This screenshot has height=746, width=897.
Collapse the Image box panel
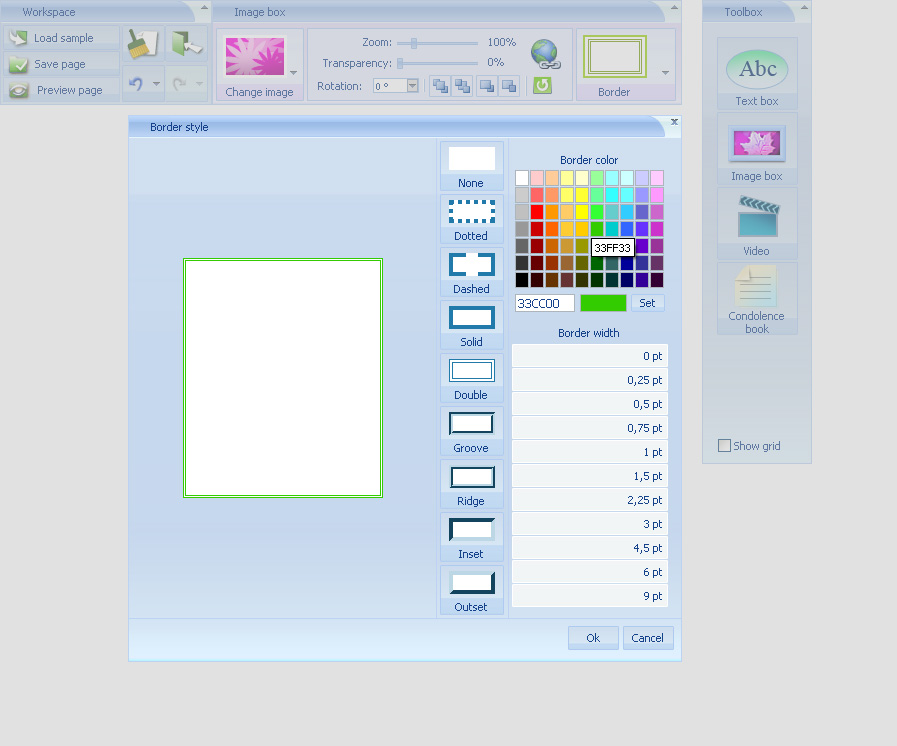[x=674, y=7]
